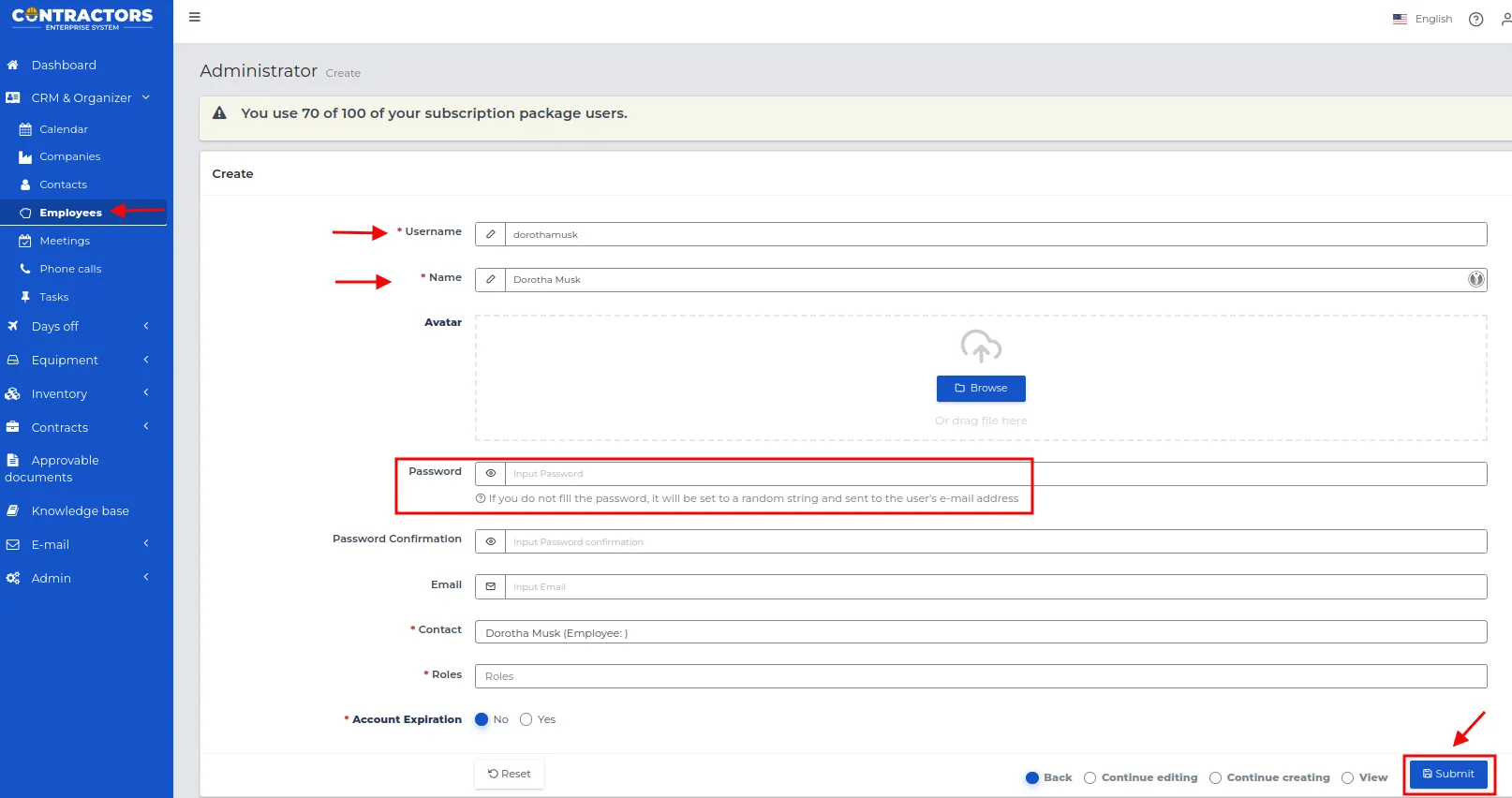Open the Roles dropdown field
This screenshot has width=1512, height=798.
pyautogui.click(x=981, y=676)
